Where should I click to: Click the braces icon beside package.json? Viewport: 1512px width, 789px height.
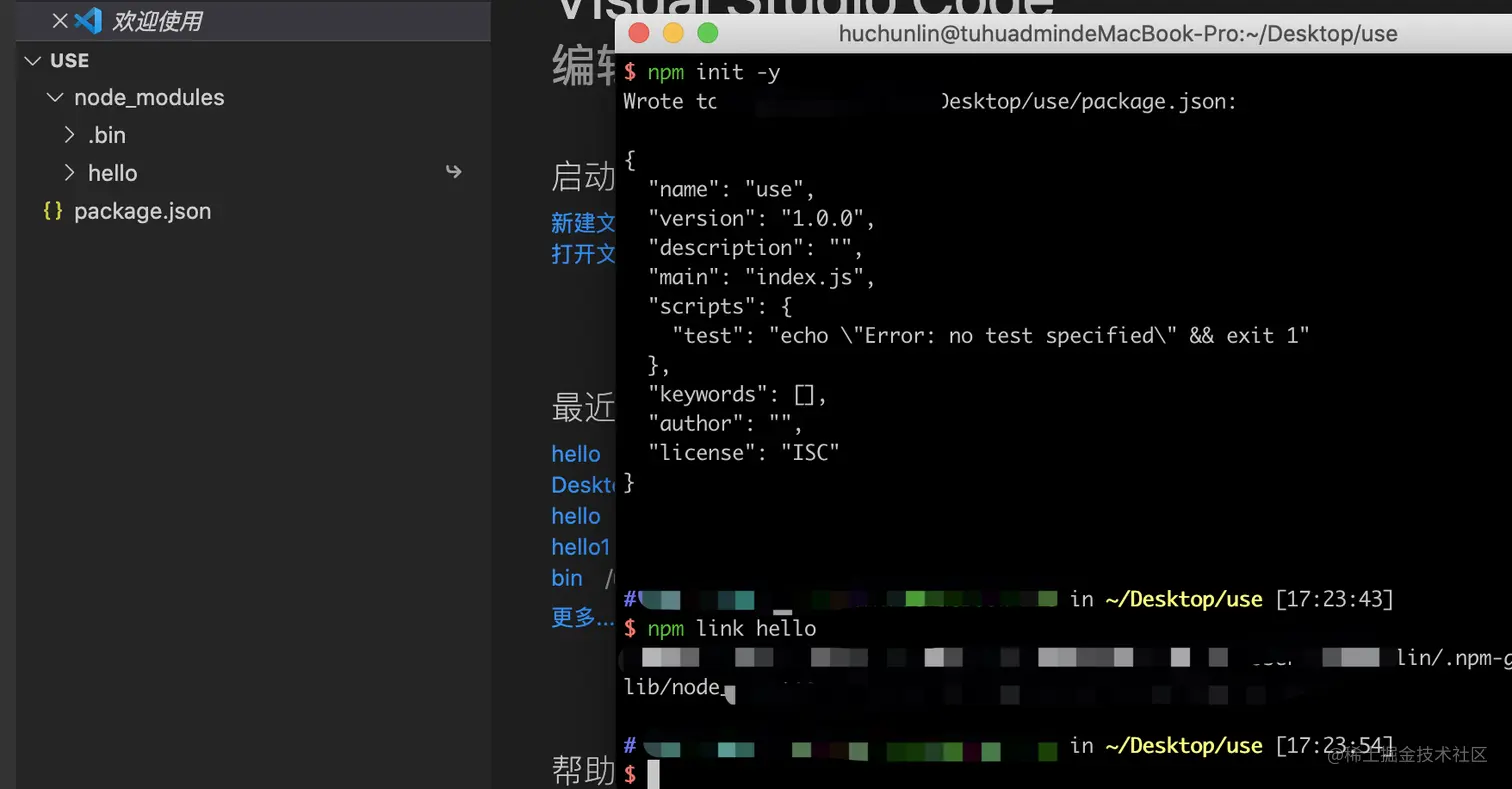coord(53,211)
